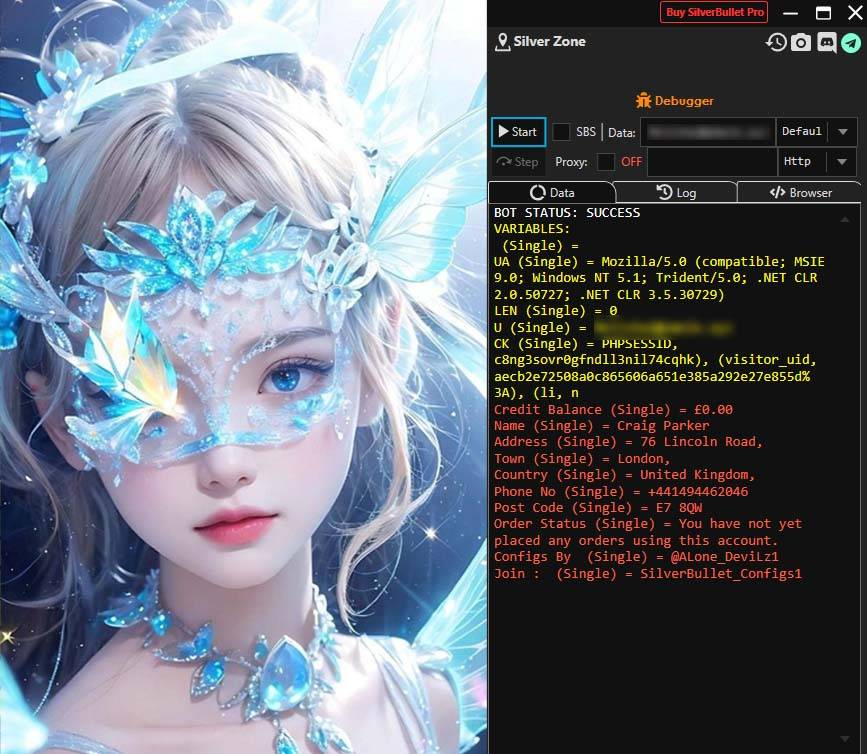
Task: Click the blurred Data input field
Action: 708,132
